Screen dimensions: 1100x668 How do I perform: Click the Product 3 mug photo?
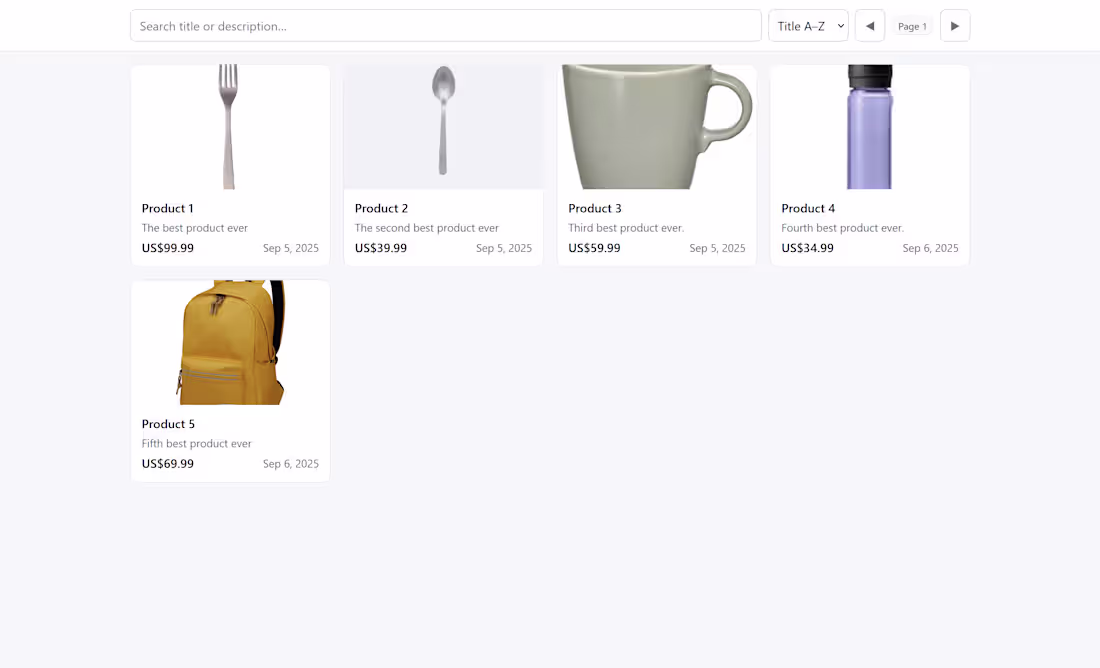tap(656, 127)
